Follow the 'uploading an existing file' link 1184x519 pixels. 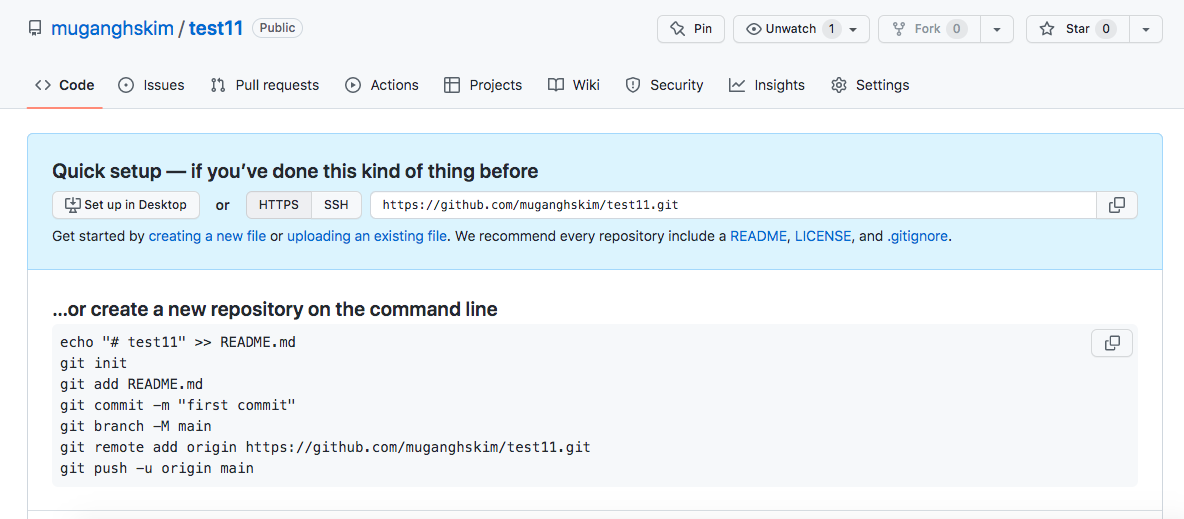[x=366, y=236]
